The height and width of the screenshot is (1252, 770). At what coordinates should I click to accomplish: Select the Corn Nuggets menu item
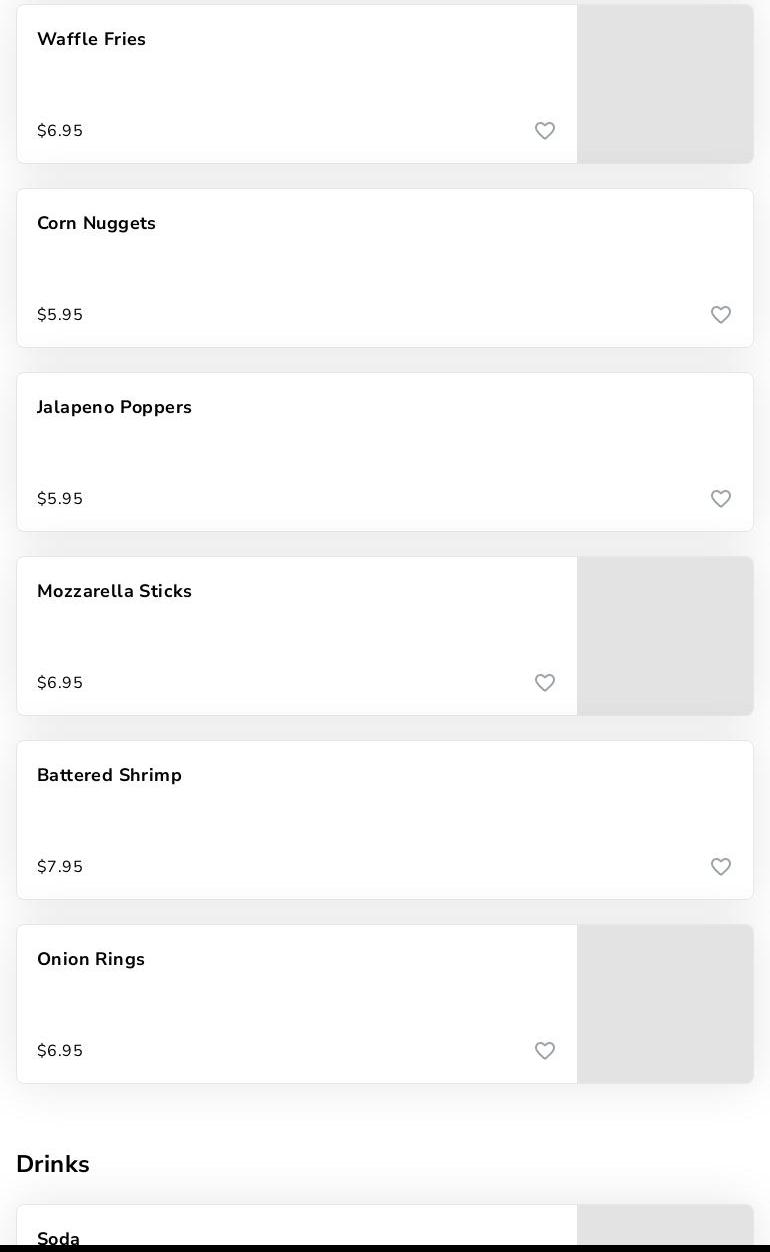pyautogui.click(x=96, y=223)
